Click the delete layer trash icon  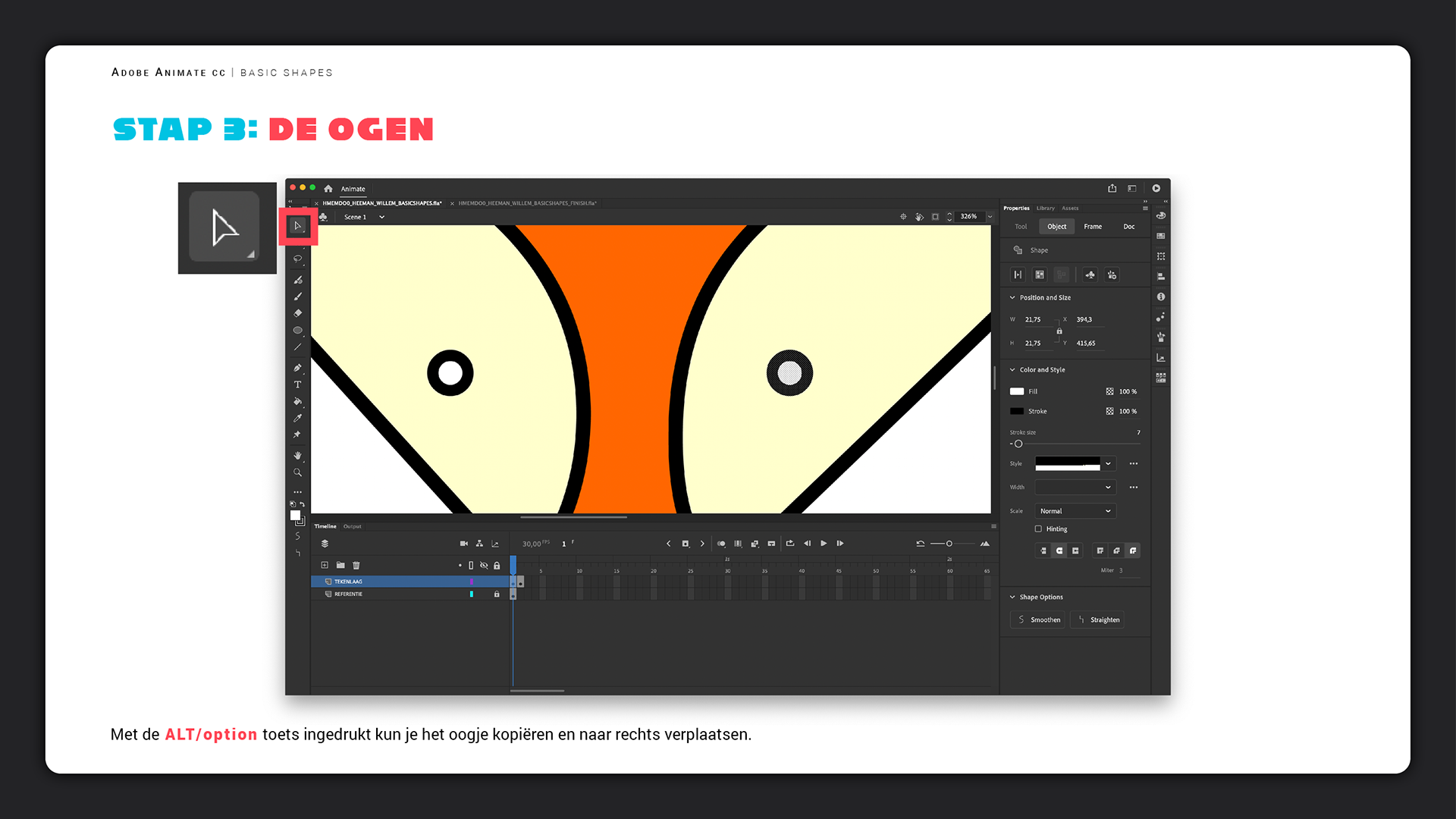click(x=356, y=565)
